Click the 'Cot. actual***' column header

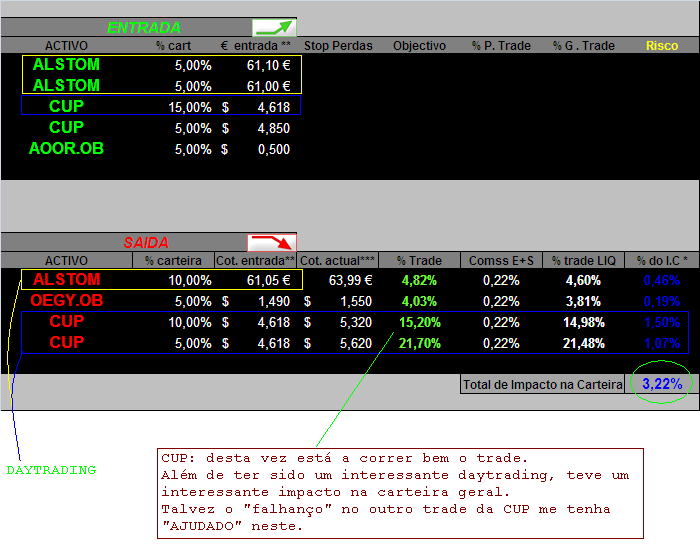tap(338, 260)
